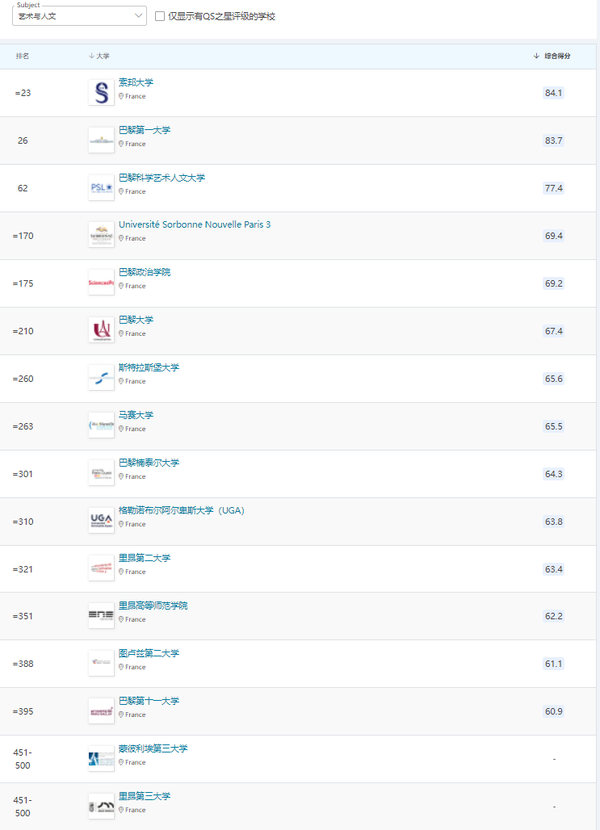Click the rank =210 cell
Image resolution: width=600 pixels, height=830 pixels.
coord(23,331)
